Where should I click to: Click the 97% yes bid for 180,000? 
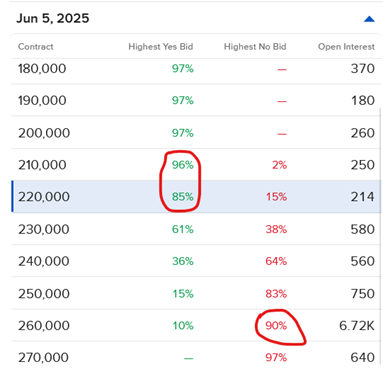(183, 69)
